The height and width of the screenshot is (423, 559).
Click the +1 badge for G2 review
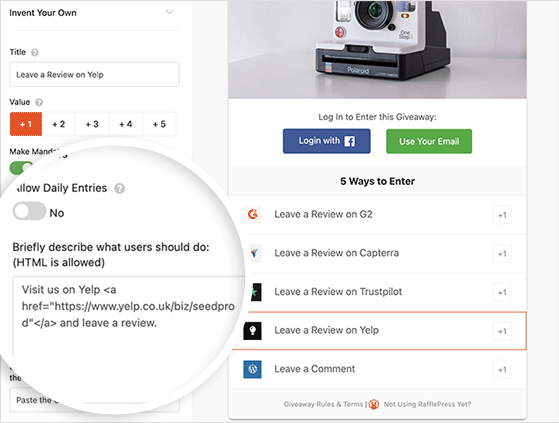coord(502,215)
